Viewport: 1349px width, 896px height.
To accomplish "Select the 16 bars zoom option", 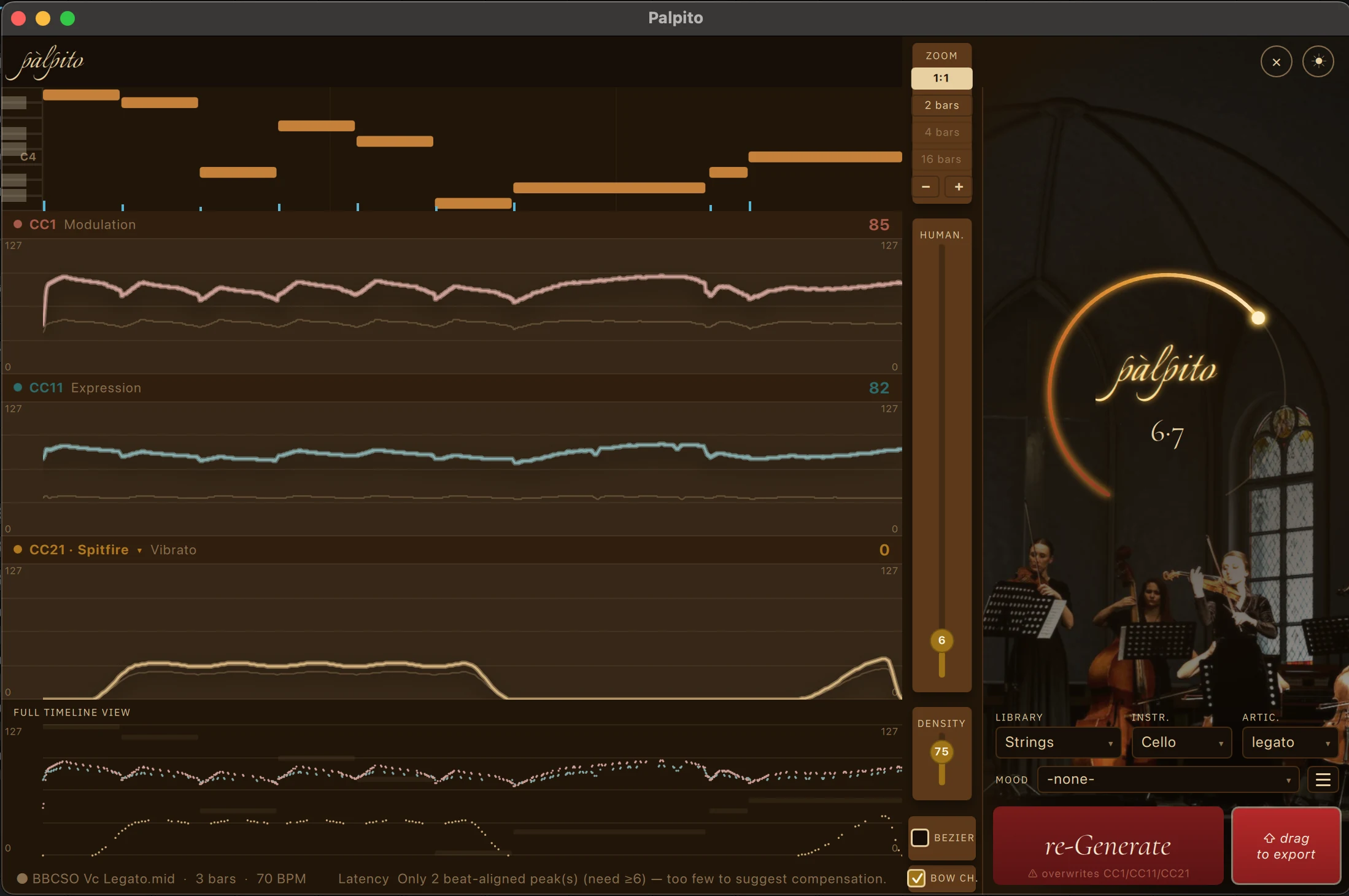I will 941,159.
